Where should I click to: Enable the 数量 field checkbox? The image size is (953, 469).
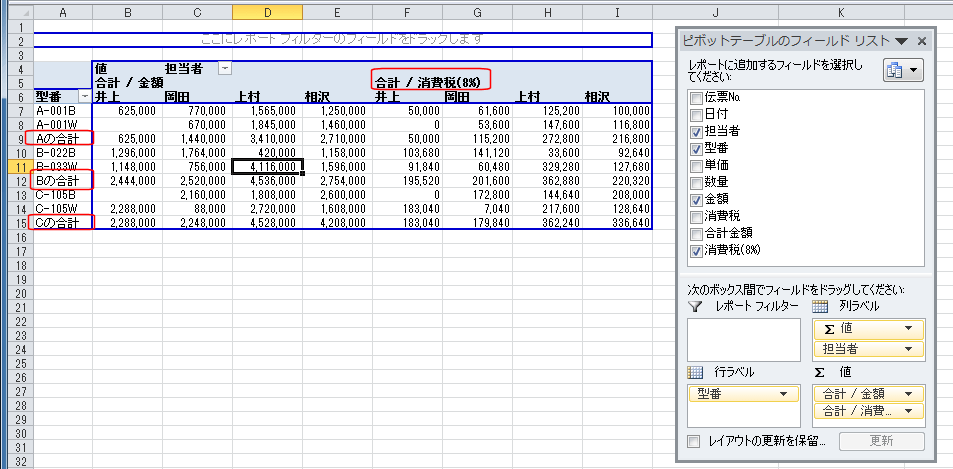[696, 182]
